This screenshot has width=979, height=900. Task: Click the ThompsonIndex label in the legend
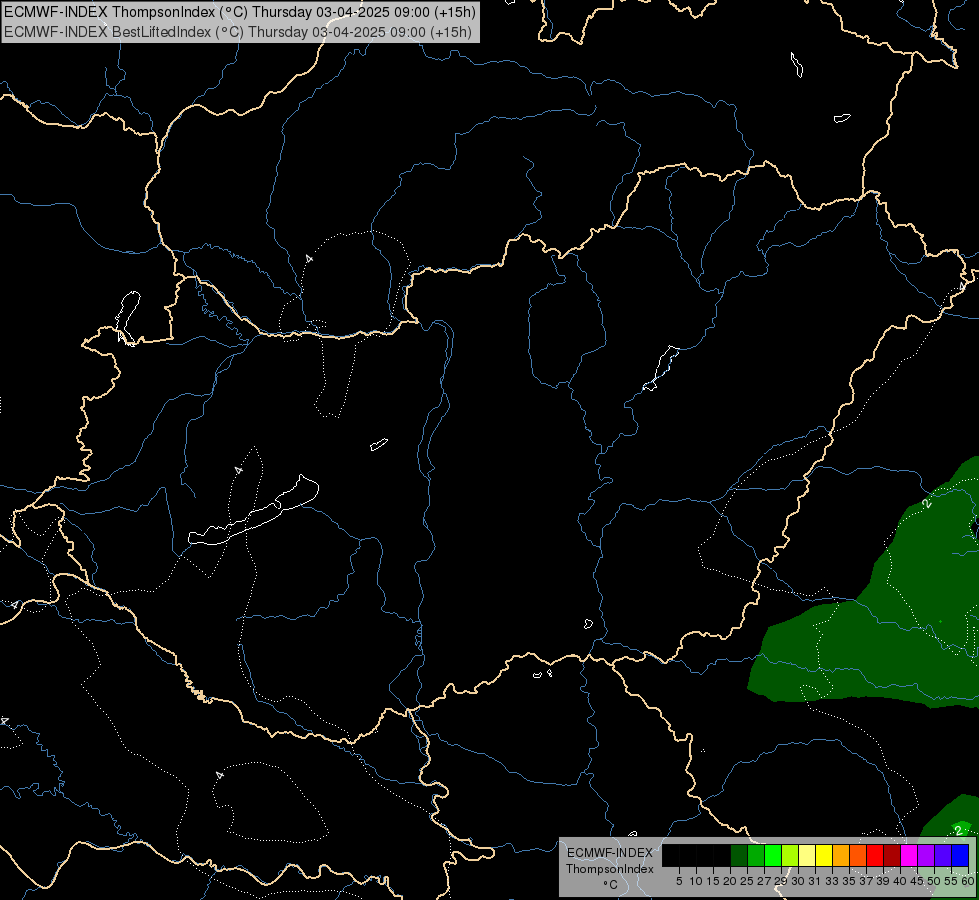609,869
